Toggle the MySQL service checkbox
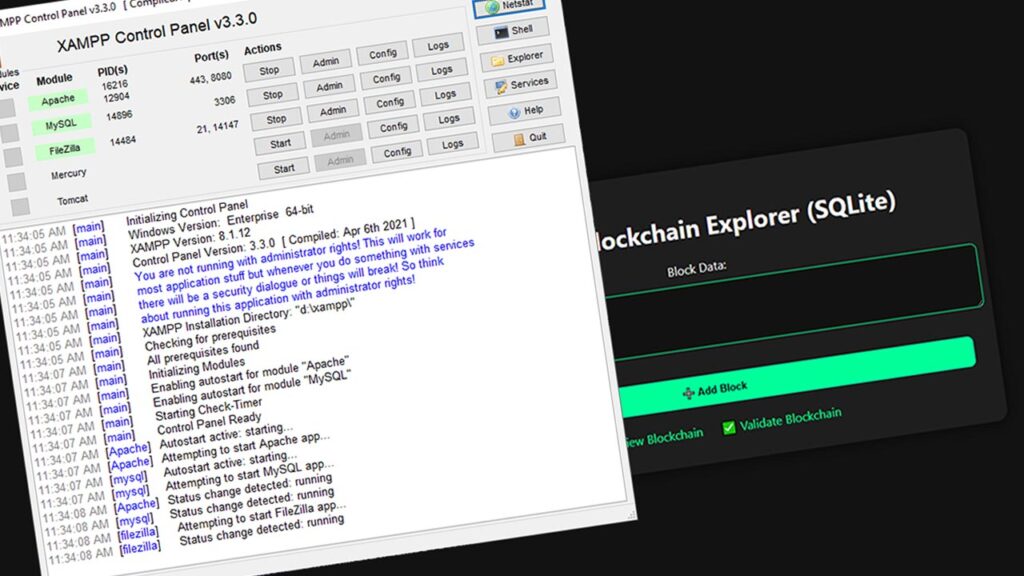Image resolution: width=1024 pixels, height=576 pixels. (9, 133)
